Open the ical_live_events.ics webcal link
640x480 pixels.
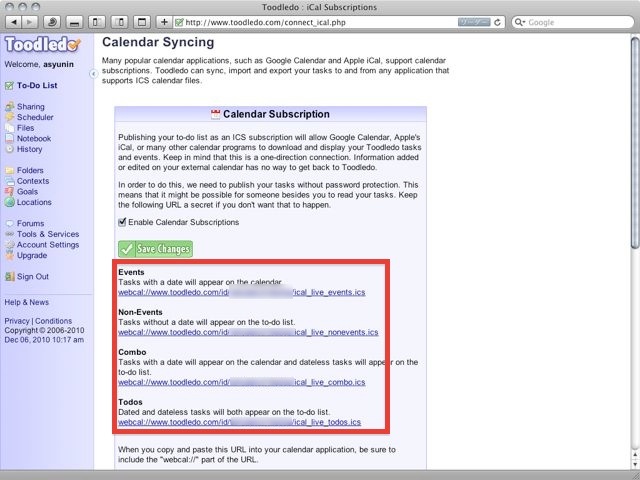pyautogui.click(x=242, y=292)
